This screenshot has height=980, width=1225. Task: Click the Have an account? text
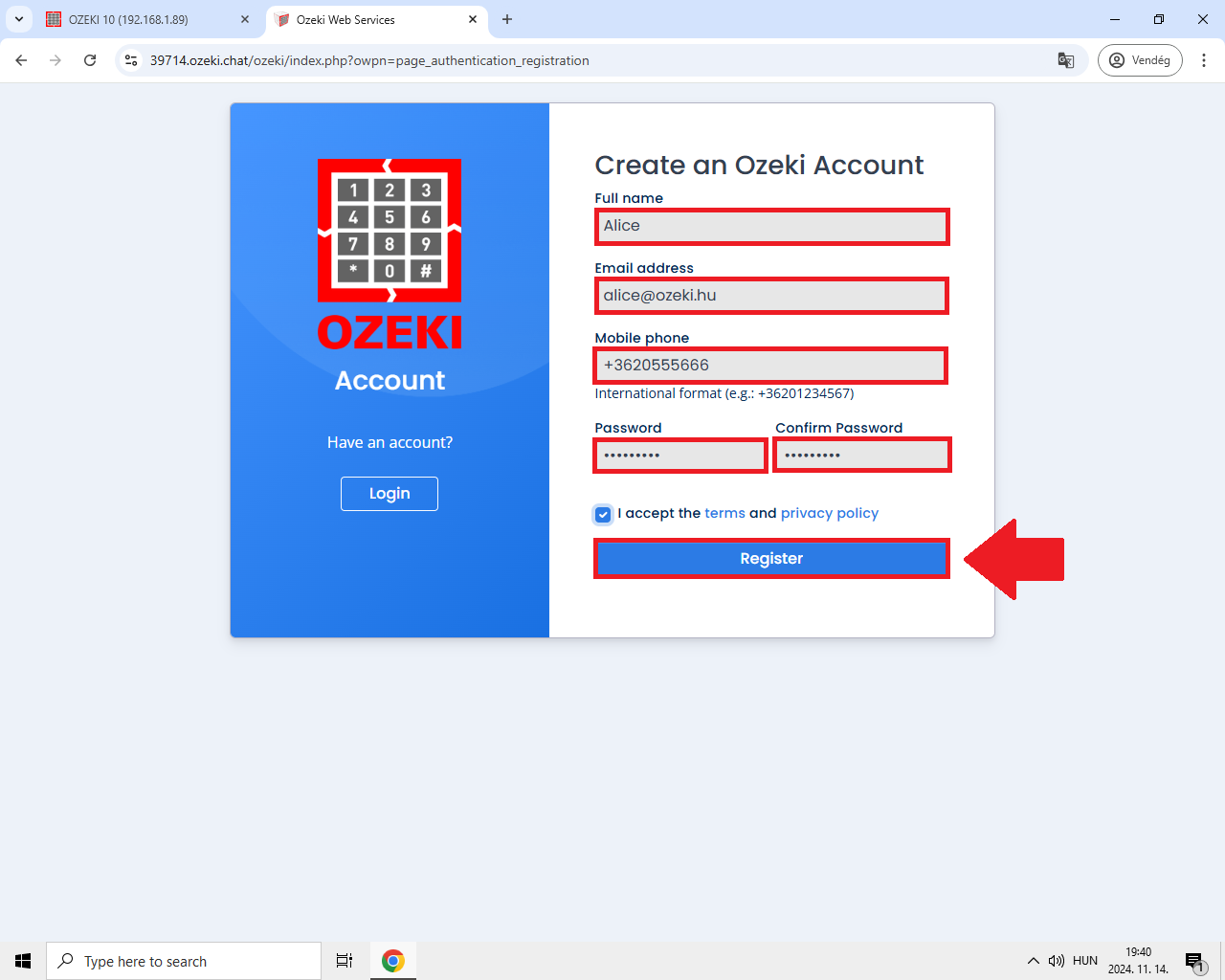tap(390, 442)
